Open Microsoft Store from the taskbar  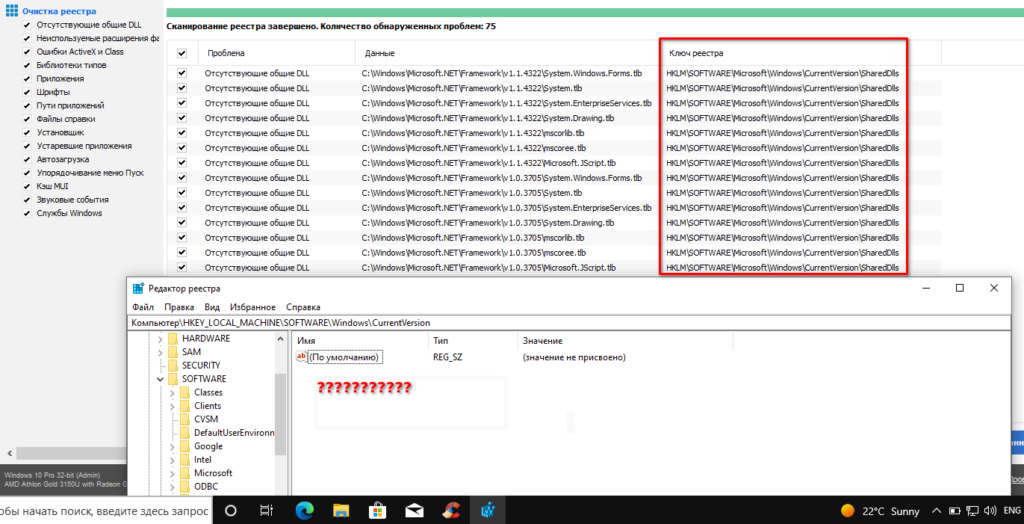(377, 510)
